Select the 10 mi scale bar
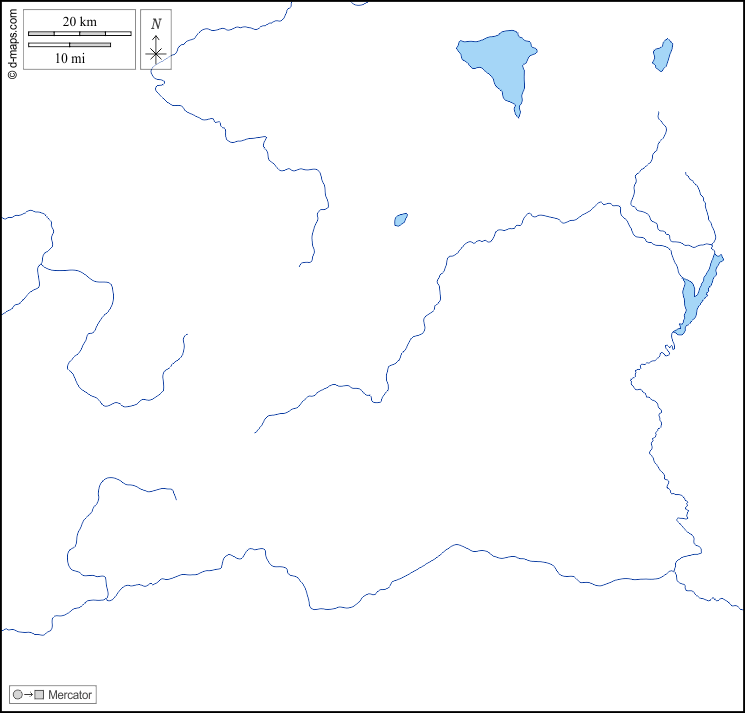 pos(69,45)
